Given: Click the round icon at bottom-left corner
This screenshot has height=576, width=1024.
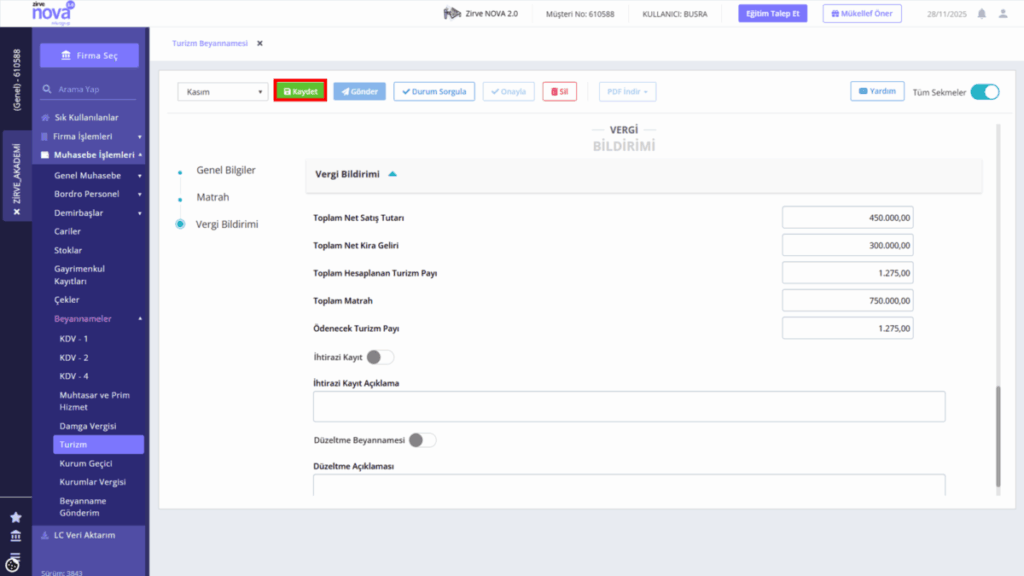Looking at the screenshot, I should (x=12, y=563).
